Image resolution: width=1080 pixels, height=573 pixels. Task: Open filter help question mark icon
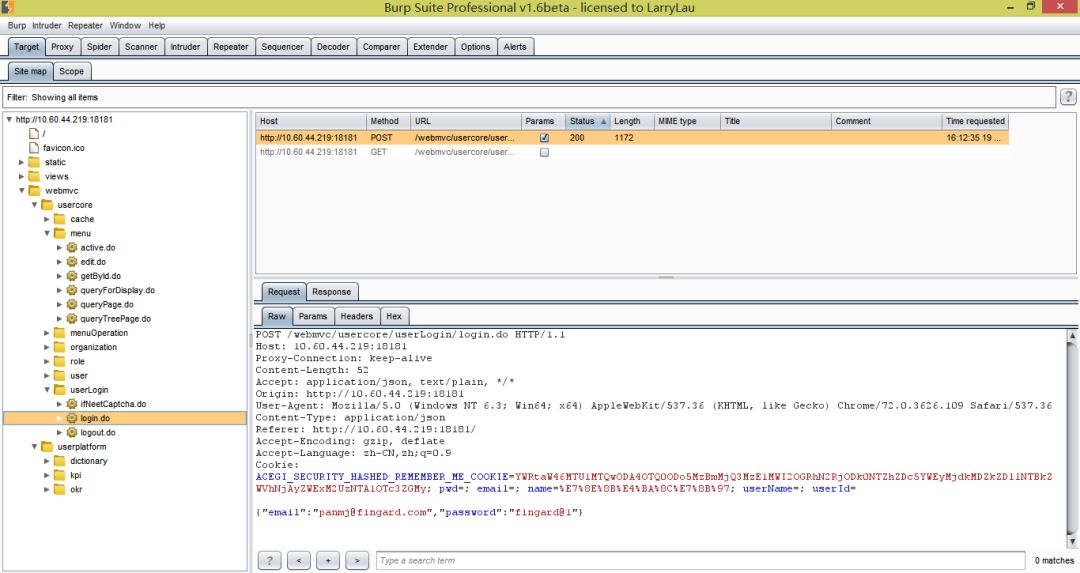tap(1068, 97)
